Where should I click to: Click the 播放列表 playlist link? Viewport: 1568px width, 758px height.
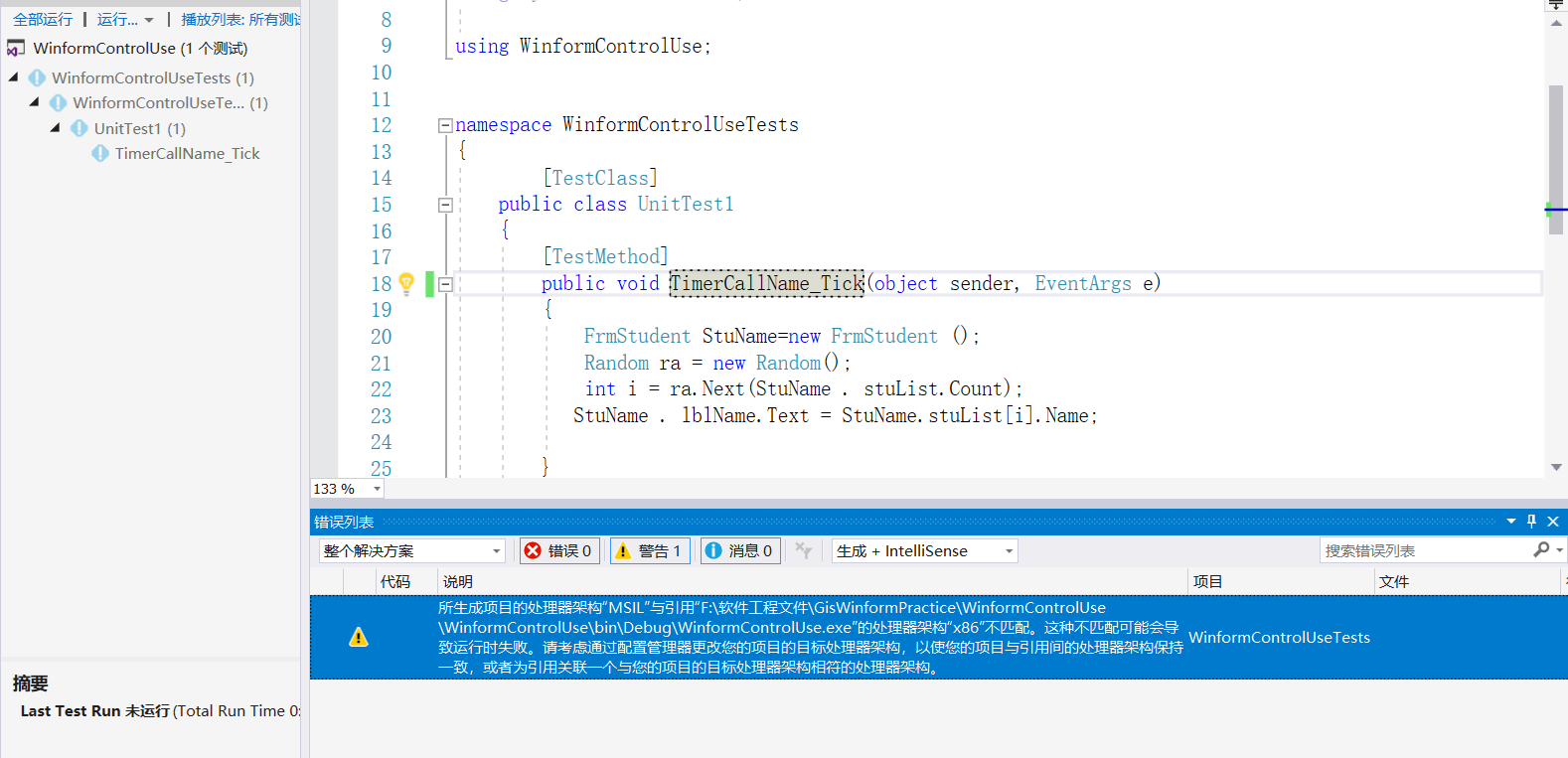pyautogui.click(x=240, y=19)
